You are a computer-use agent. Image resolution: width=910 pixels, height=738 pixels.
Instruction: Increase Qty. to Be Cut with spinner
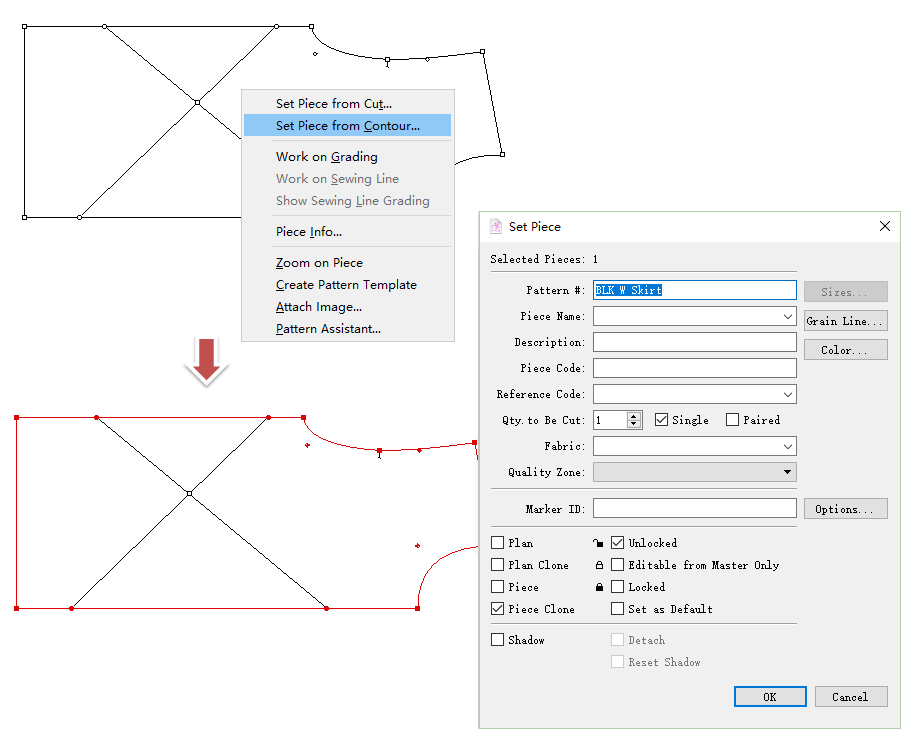634,416
